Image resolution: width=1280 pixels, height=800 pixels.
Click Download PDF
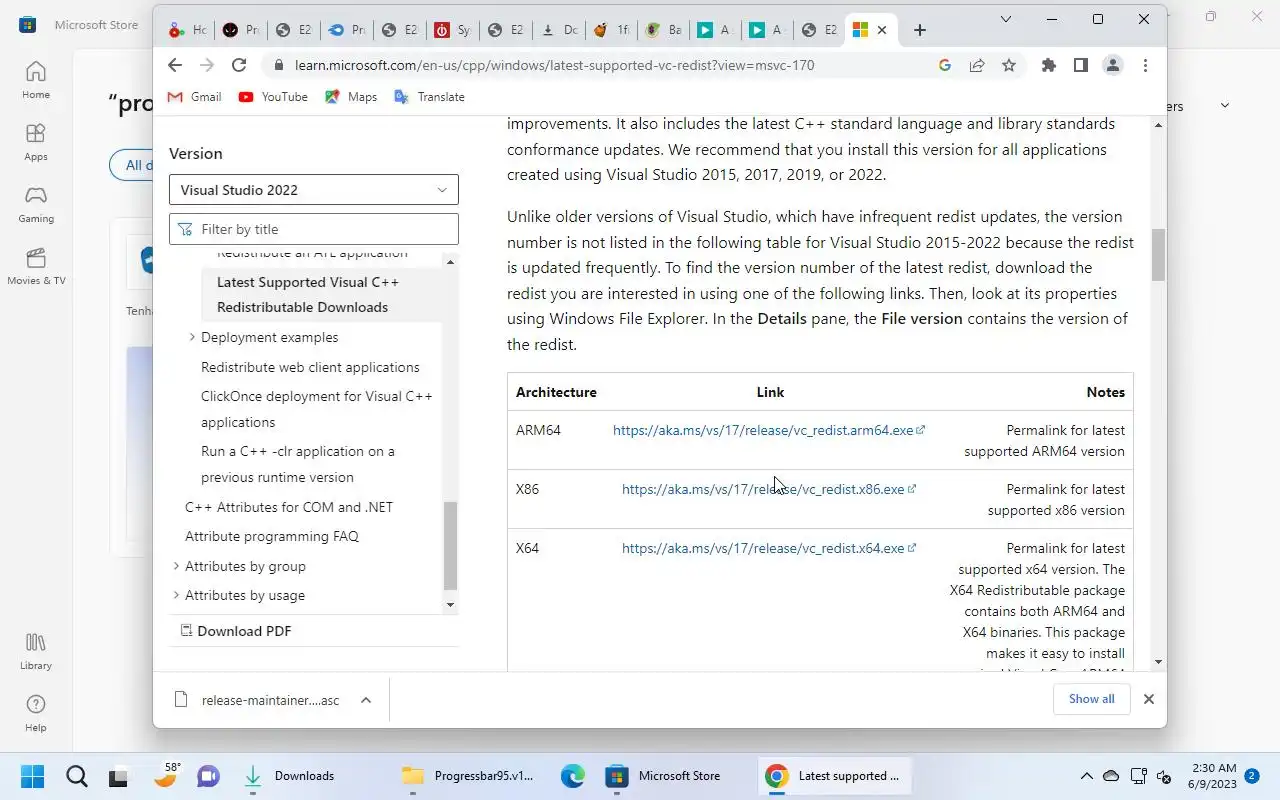[x=236, y=631]
